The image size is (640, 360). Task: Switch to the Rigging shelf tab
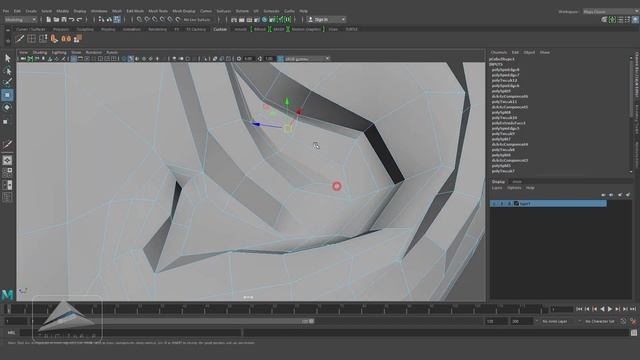coord(108,29)
